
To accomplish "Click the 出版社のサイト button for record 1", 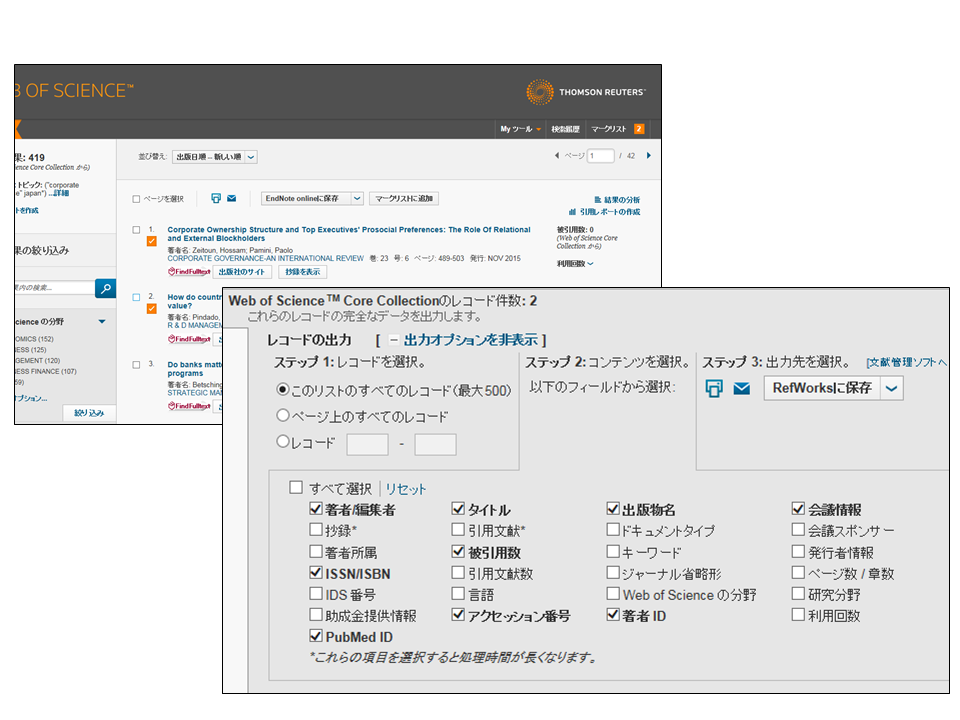I will (242, 272).
